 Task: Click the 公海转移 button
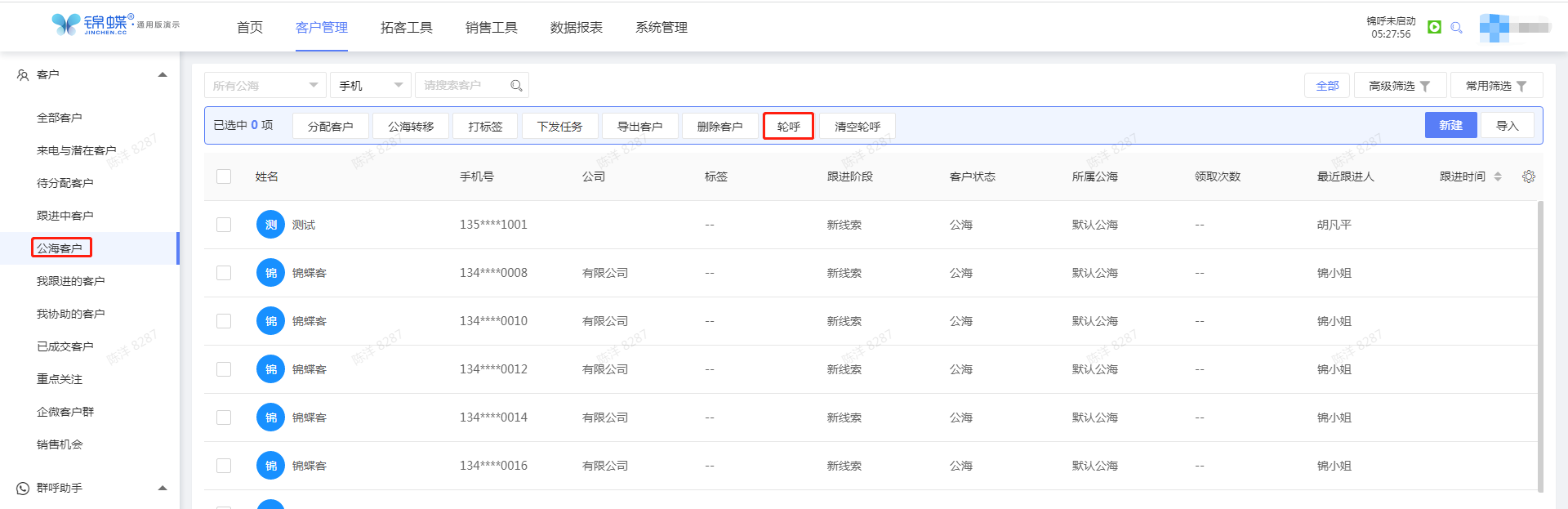(411, 126)
